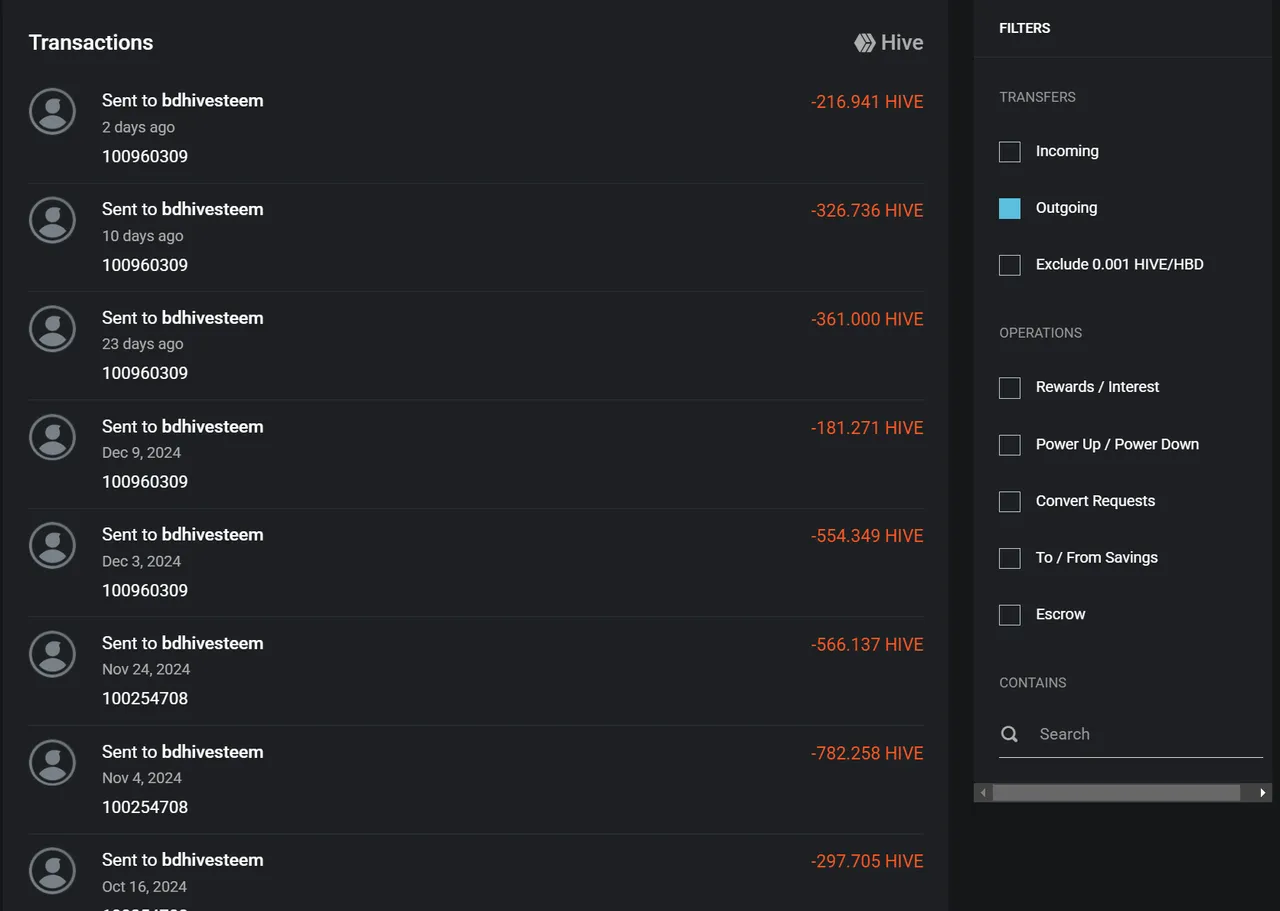Viewport: 1280px width, 911px height.
Task: Click the avatar icon beside the Oct 16, 2024 transaction
Action: (x=52, y=871)
